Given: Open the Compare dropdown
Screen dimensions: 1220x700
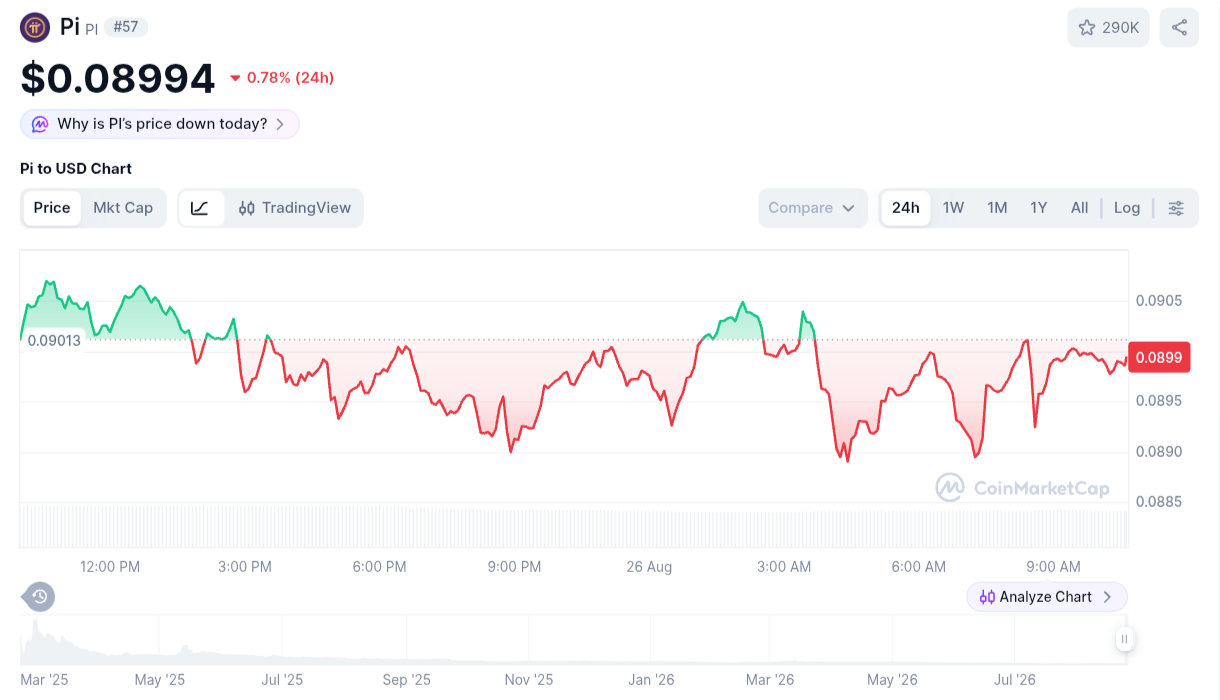Looking at the screenshot, I should 812,208.
